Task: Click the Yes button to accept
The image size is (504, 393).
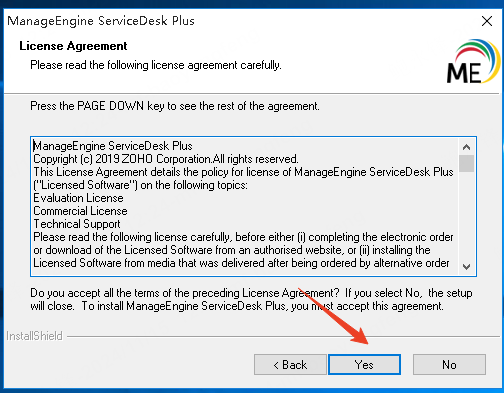Action: pyautogui.click(x=364, y=364)
